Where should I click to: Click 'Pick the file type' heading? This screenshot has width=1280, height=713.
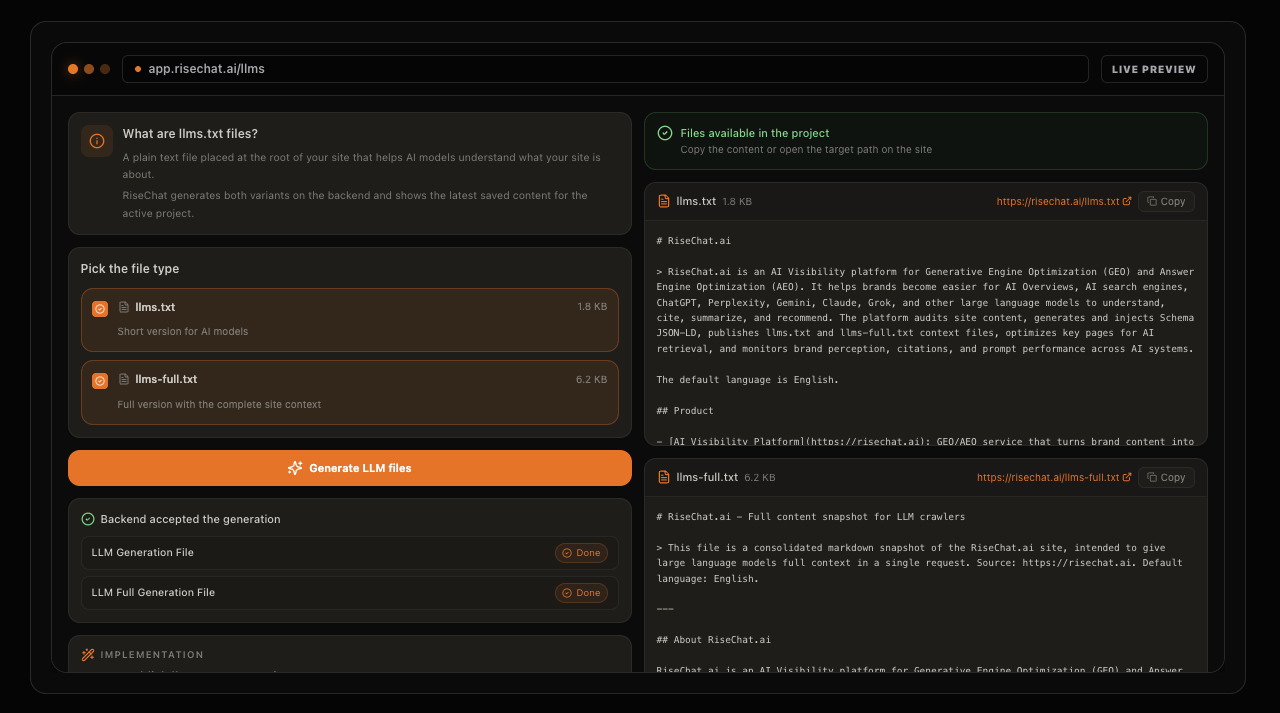(130, 269)
